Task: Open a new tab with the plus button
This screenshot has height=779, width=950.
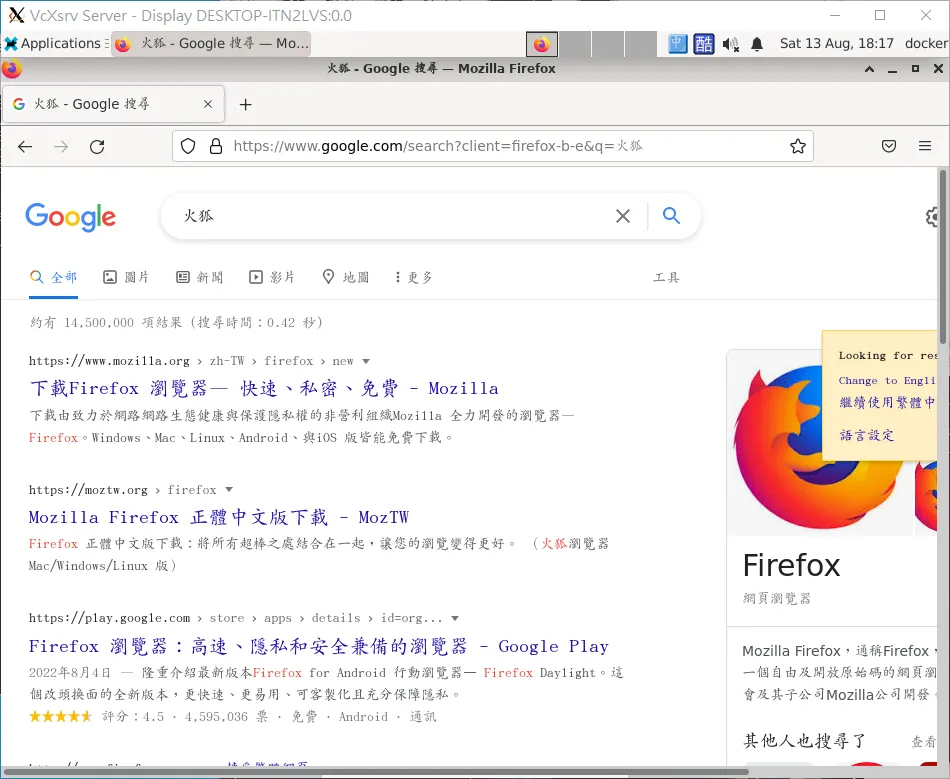Action: (245, 105)
